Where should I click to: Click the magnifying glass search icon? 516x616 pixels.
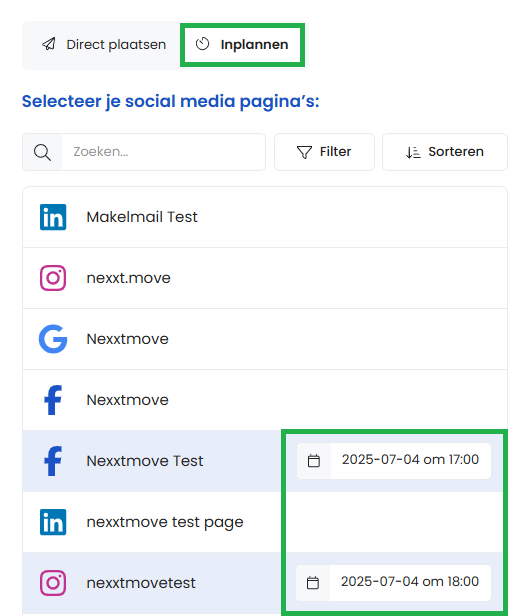click(x=42, y=152)
